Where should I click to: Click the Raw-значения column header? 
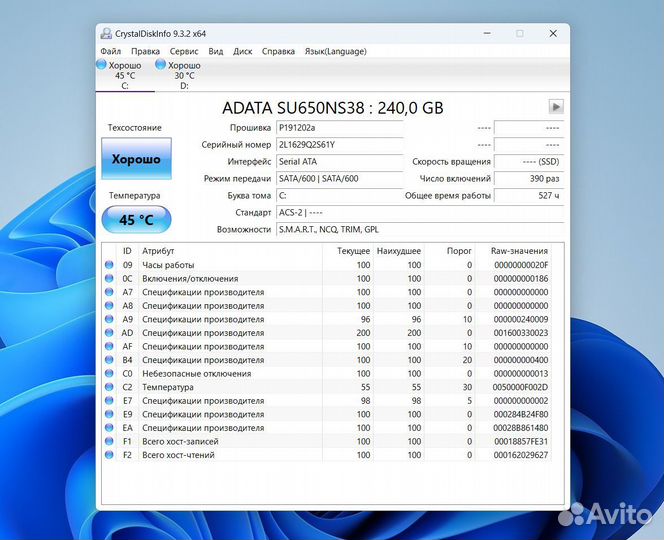[x=514, y=251]
